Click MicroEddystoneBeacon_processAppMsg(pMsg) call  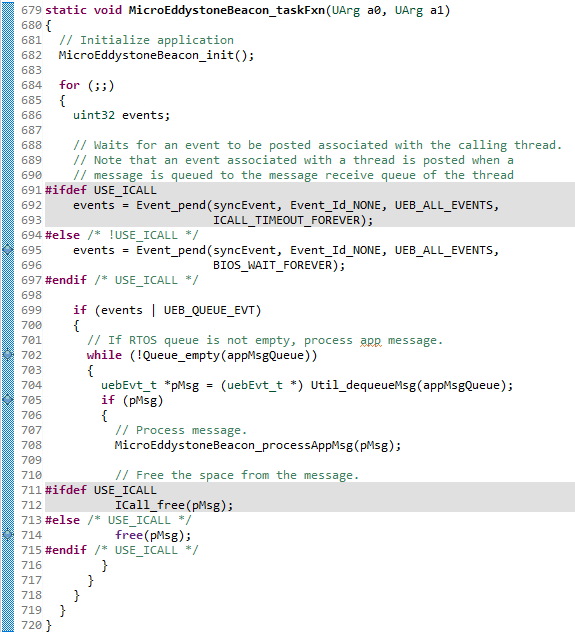[258, 445]
